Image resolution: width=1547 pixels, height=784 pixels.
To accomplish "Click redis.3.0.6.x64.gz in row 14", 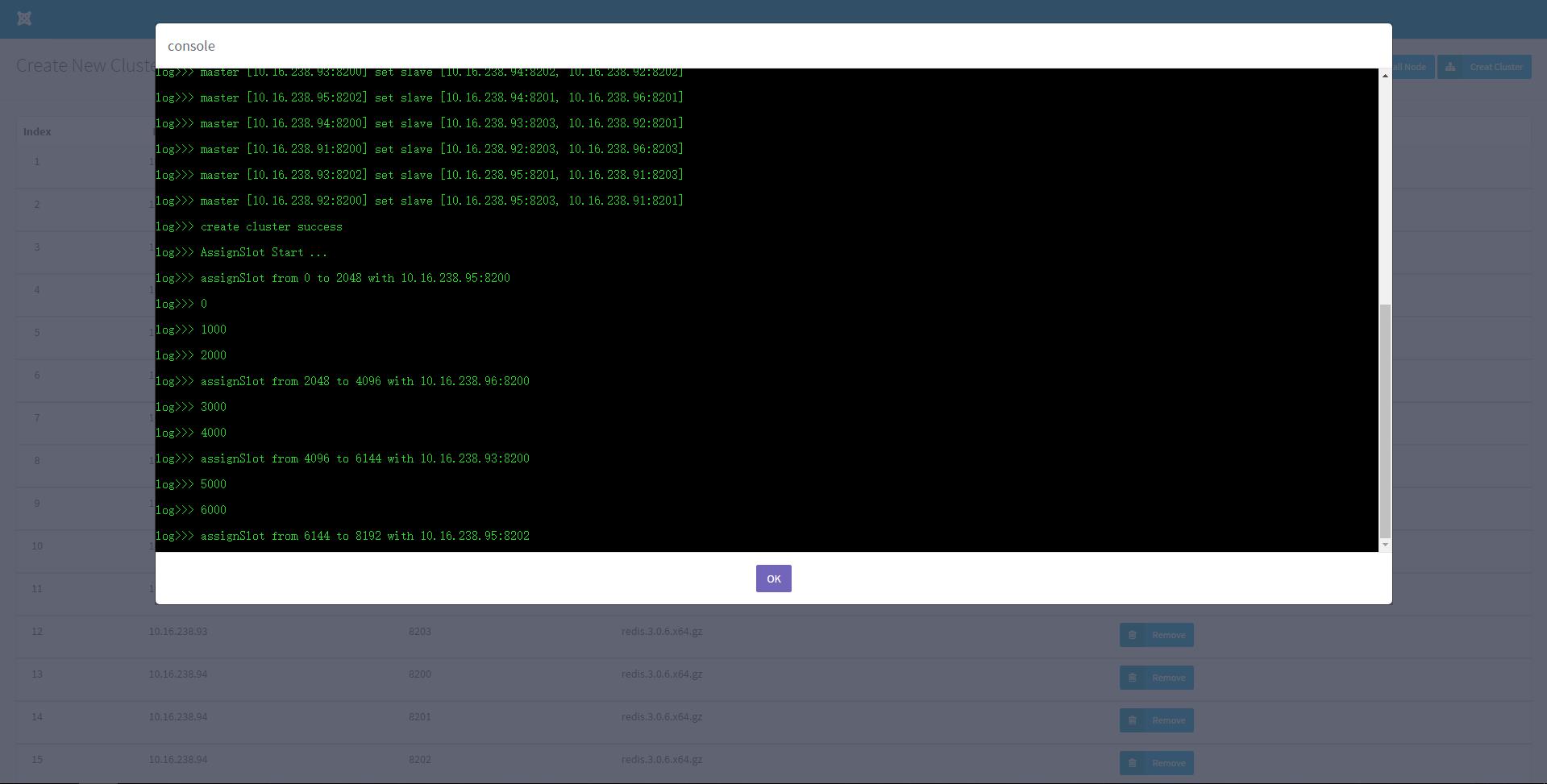I will pos(662,717).
